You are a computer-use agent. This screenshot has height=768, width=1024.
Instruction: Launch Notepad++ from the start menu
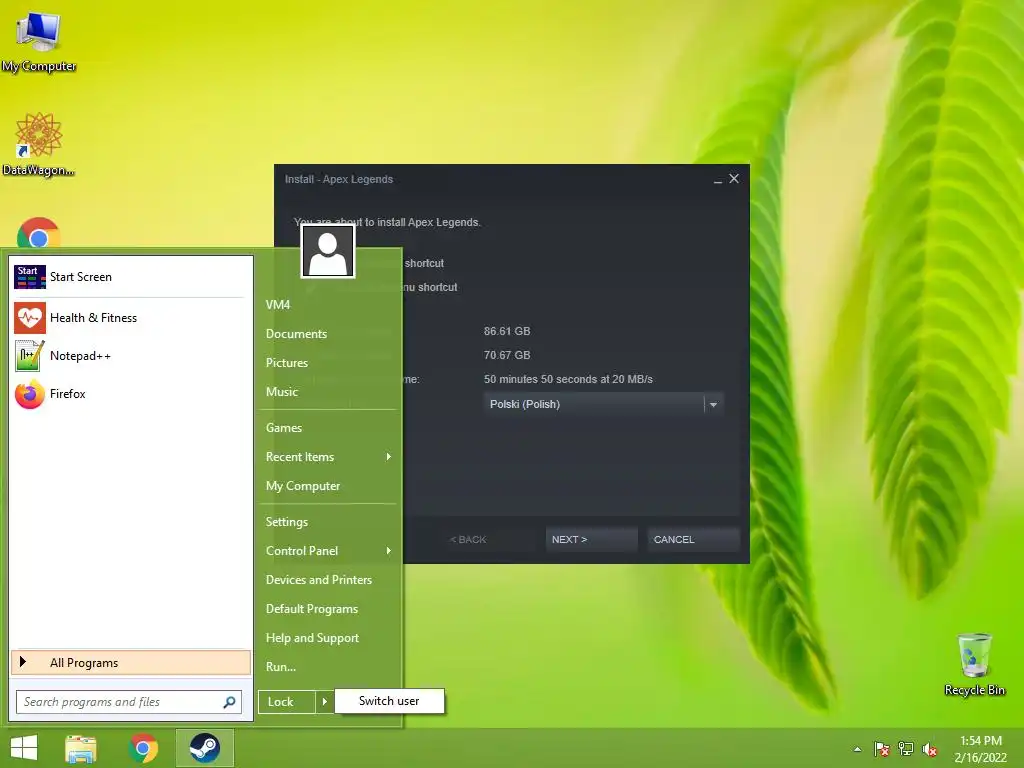[130, 356]
